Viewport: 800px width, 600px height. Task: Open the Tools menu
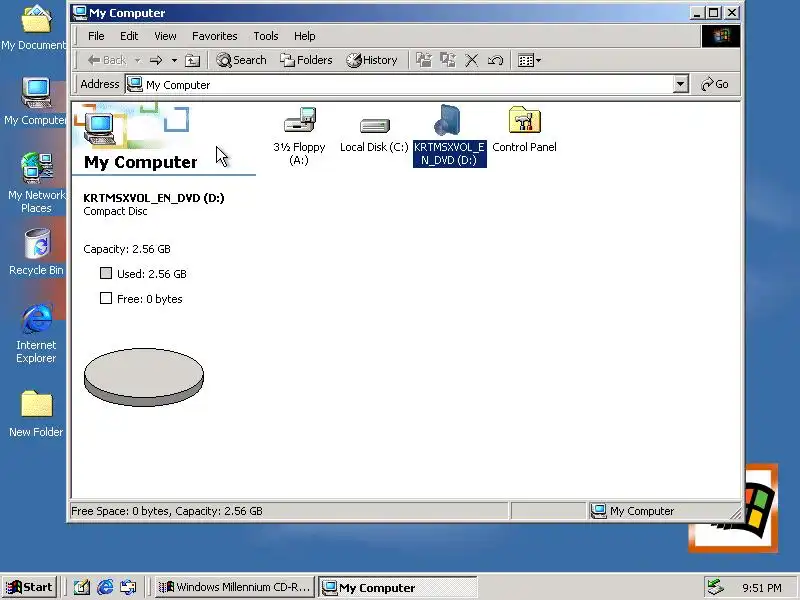tap(266, 36)
